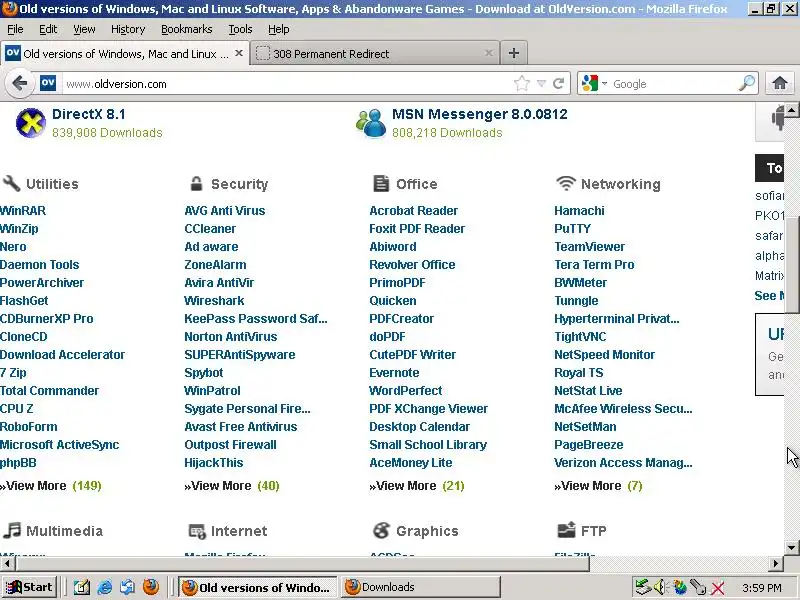The width and height of the screenshot is (800, 600).
Task: Open the Daemon Tools link
Action: point(40,265)
